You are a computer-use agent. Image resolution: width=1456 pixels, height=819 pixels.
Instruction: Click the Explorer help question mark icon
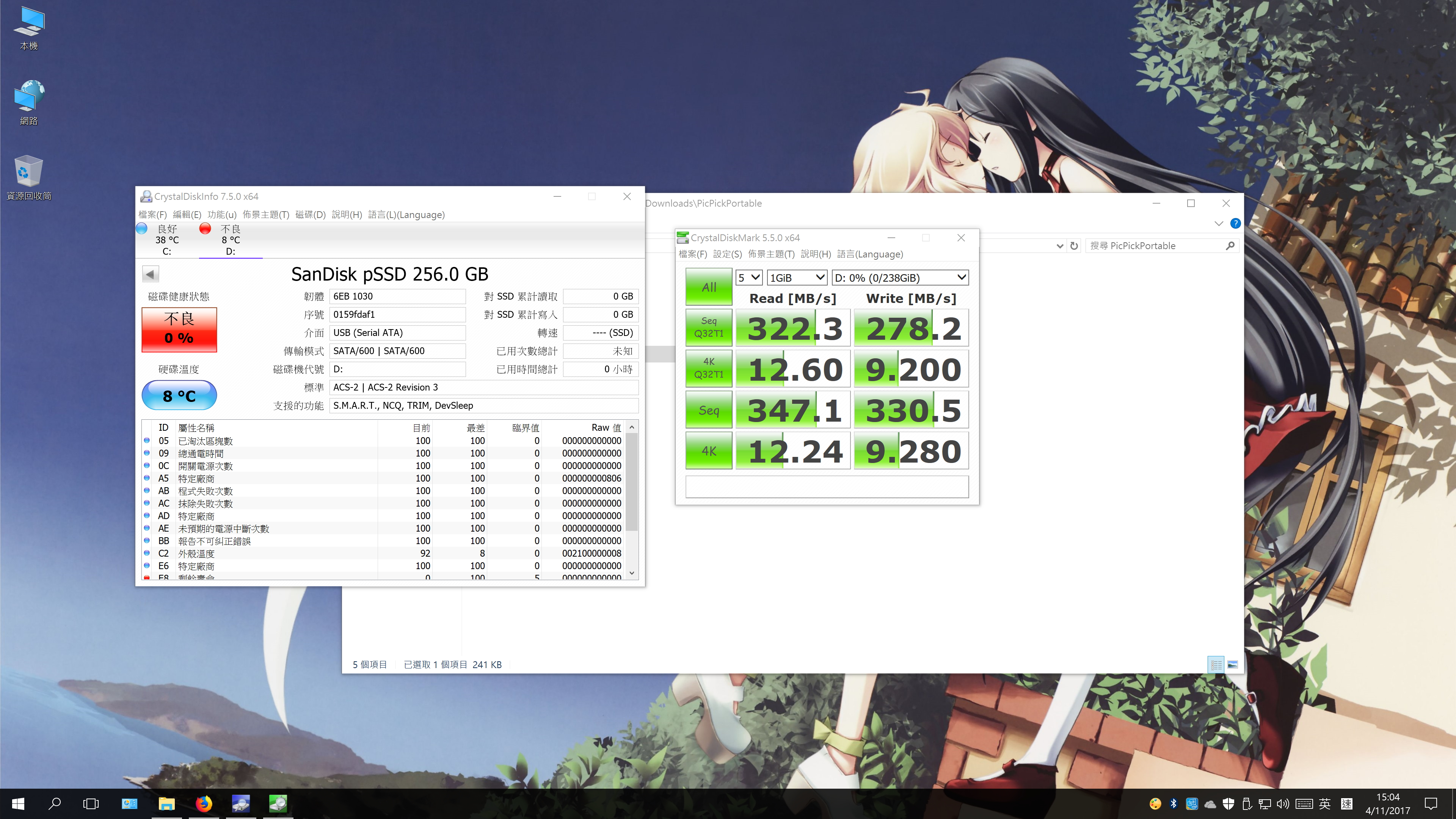tap(1236, 223)
